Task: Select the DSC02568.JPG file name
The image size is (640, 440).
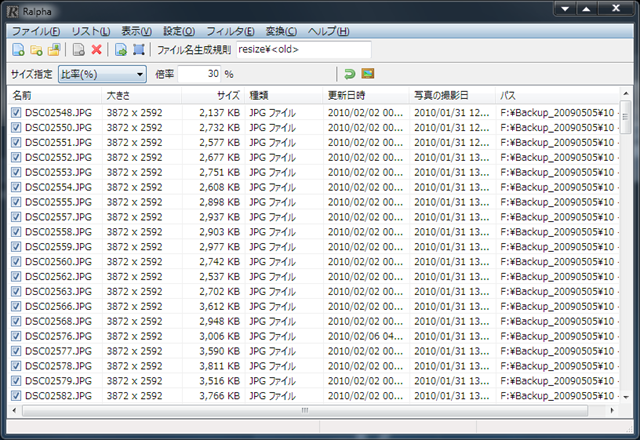Action: click(58, 321)
